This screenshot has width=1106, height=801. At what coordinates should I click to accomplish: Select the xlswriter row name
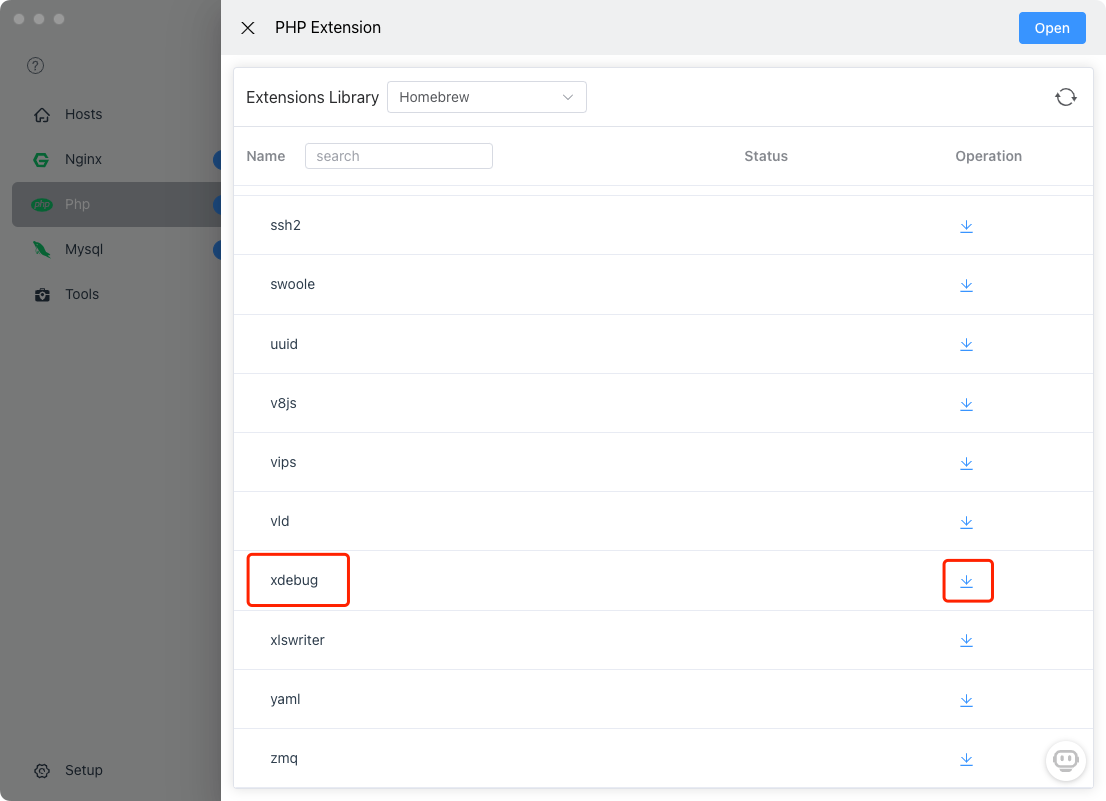[298, 640]
